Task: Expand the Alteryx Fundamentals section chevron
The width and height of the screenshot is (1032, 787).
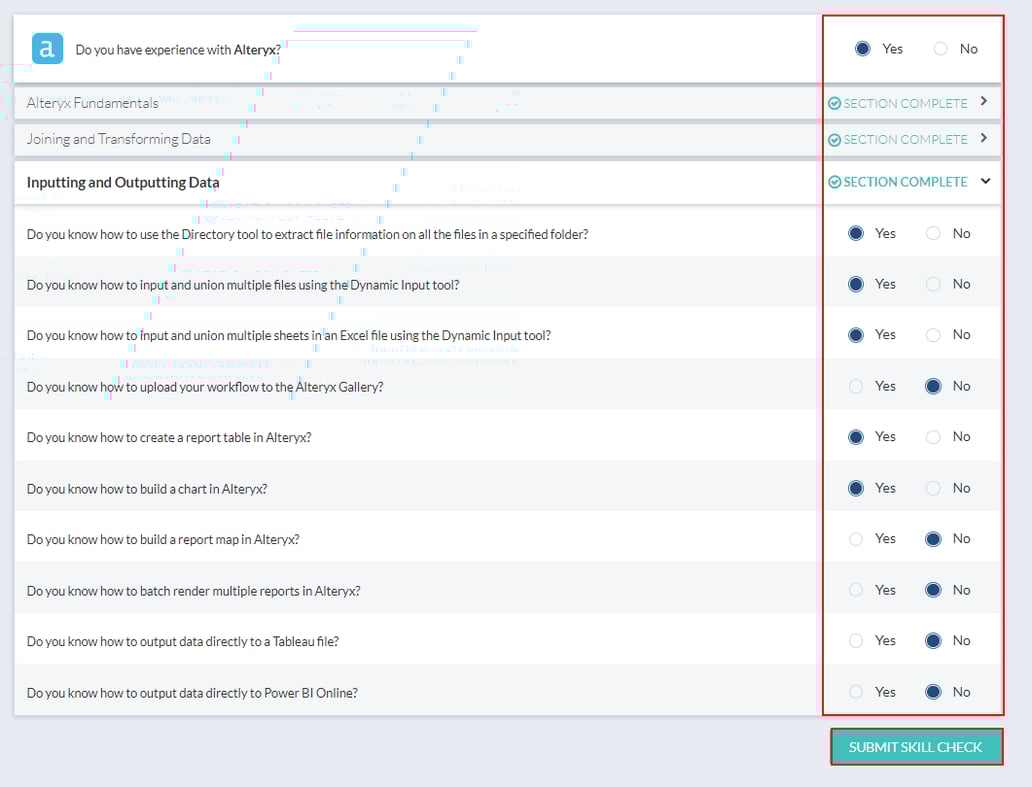Action: tap(984, 102)
